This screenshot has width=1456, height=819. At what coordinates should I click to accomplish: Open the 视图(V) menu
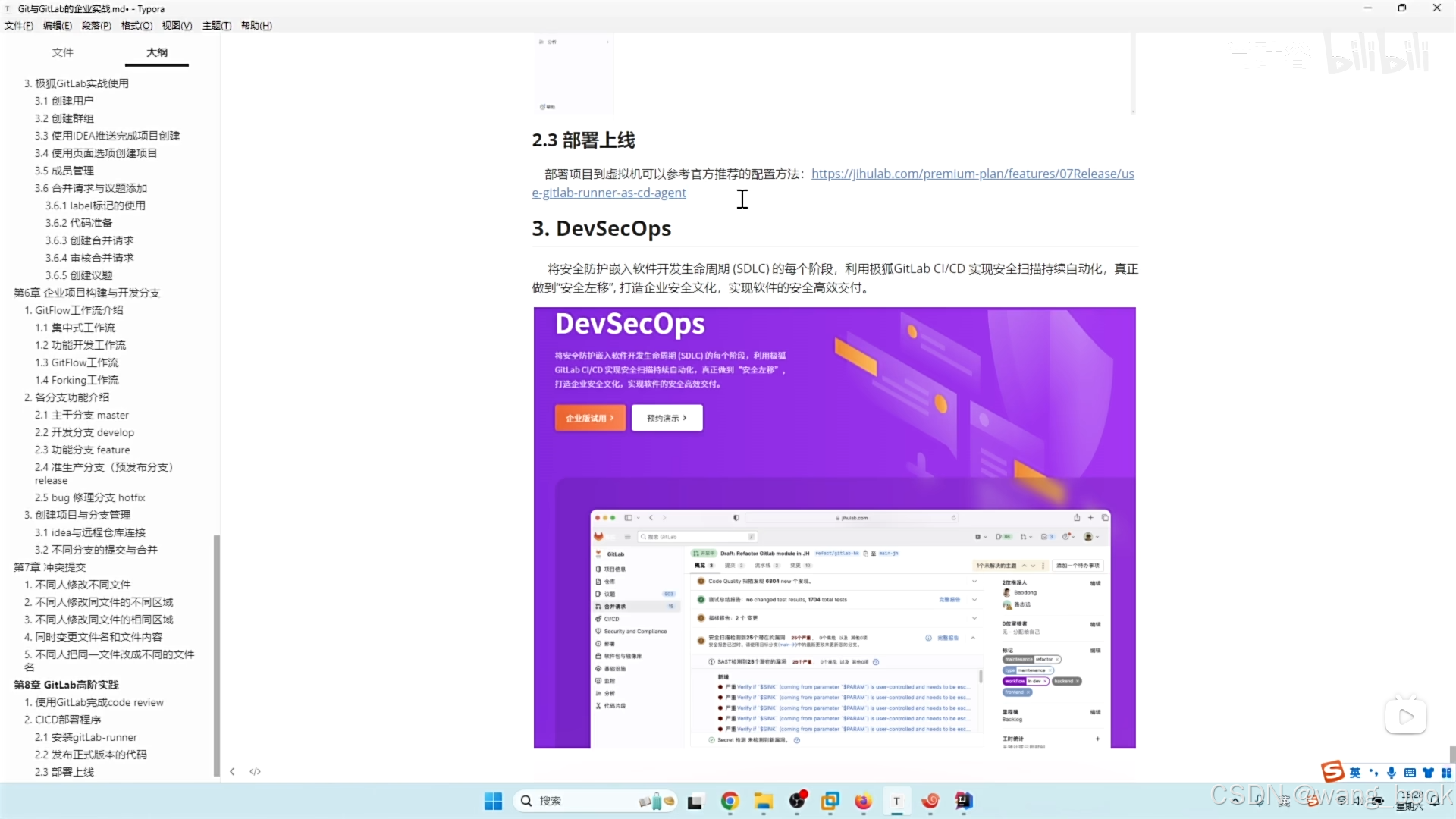177,26
